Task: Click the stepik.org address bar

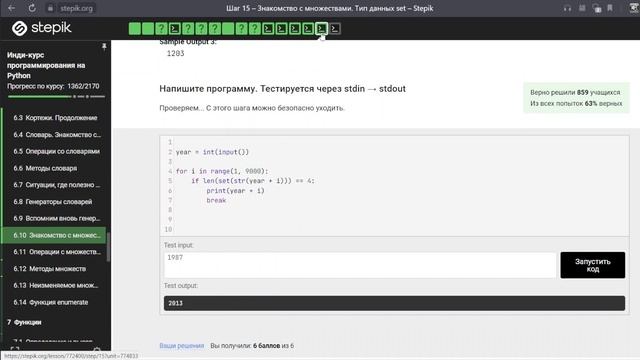Action: click(x=76, y=8)
